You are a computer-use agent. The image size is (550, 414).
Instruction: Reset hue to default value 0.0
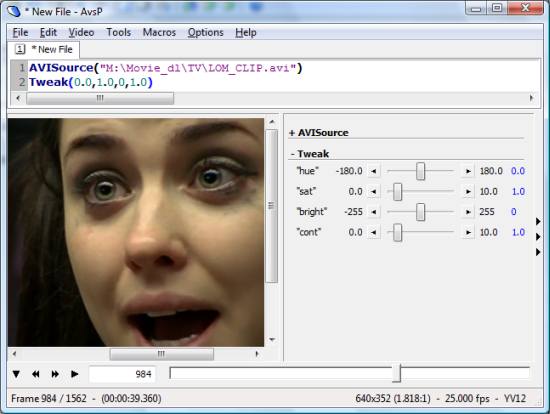(x=518, y=171)
